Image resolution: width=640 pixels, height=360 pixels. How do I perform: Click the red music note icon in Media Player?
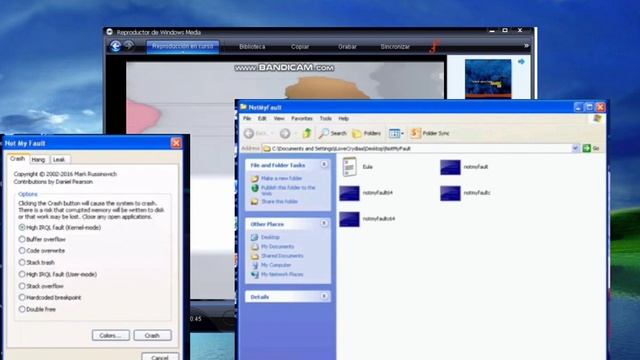435,46
